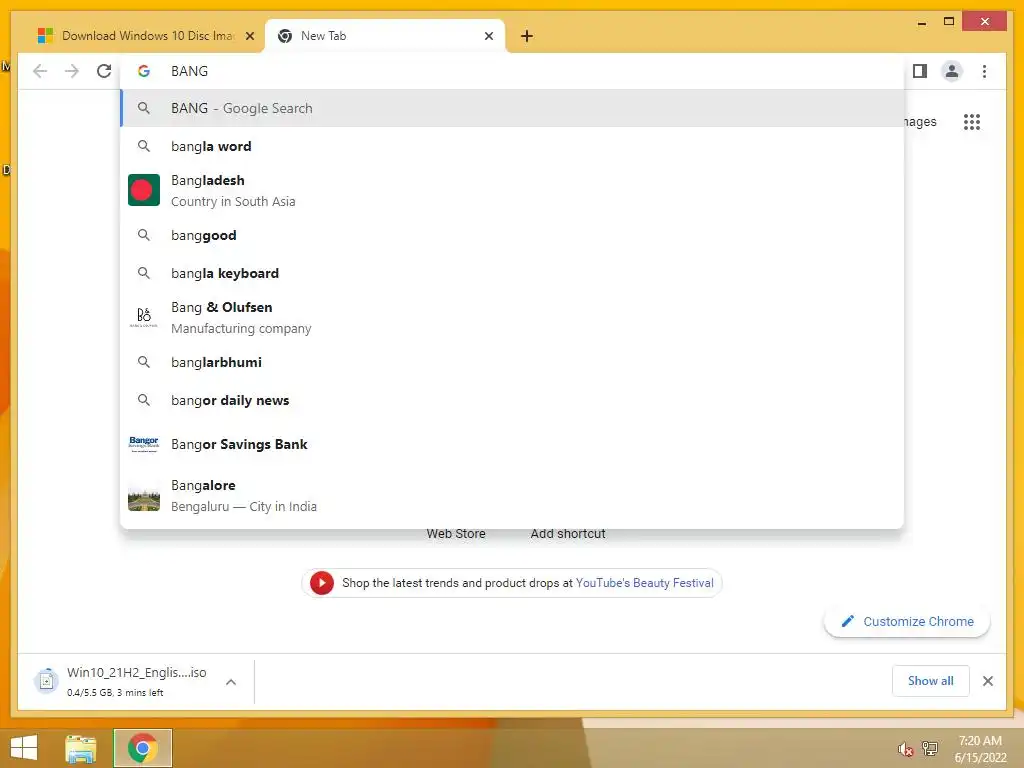Click the red YouTube play icon
Image resolution: width=1024 pixels, height=768 pixels.
click(321, 583)
